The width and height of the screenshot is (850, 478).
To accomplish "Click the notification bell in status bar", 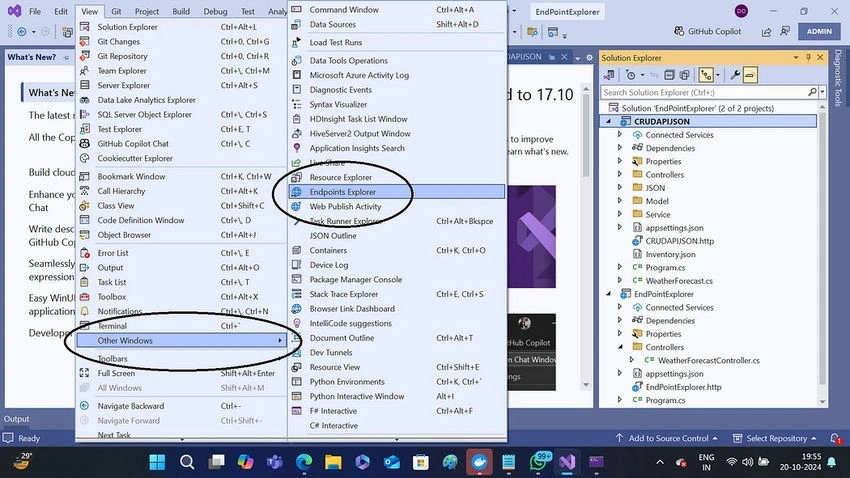I will (835, 438).
